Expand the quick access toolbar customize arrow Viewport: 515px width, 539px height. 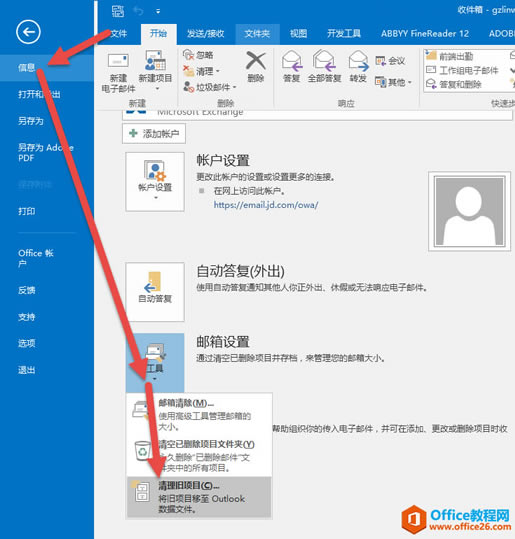[158, 12]
